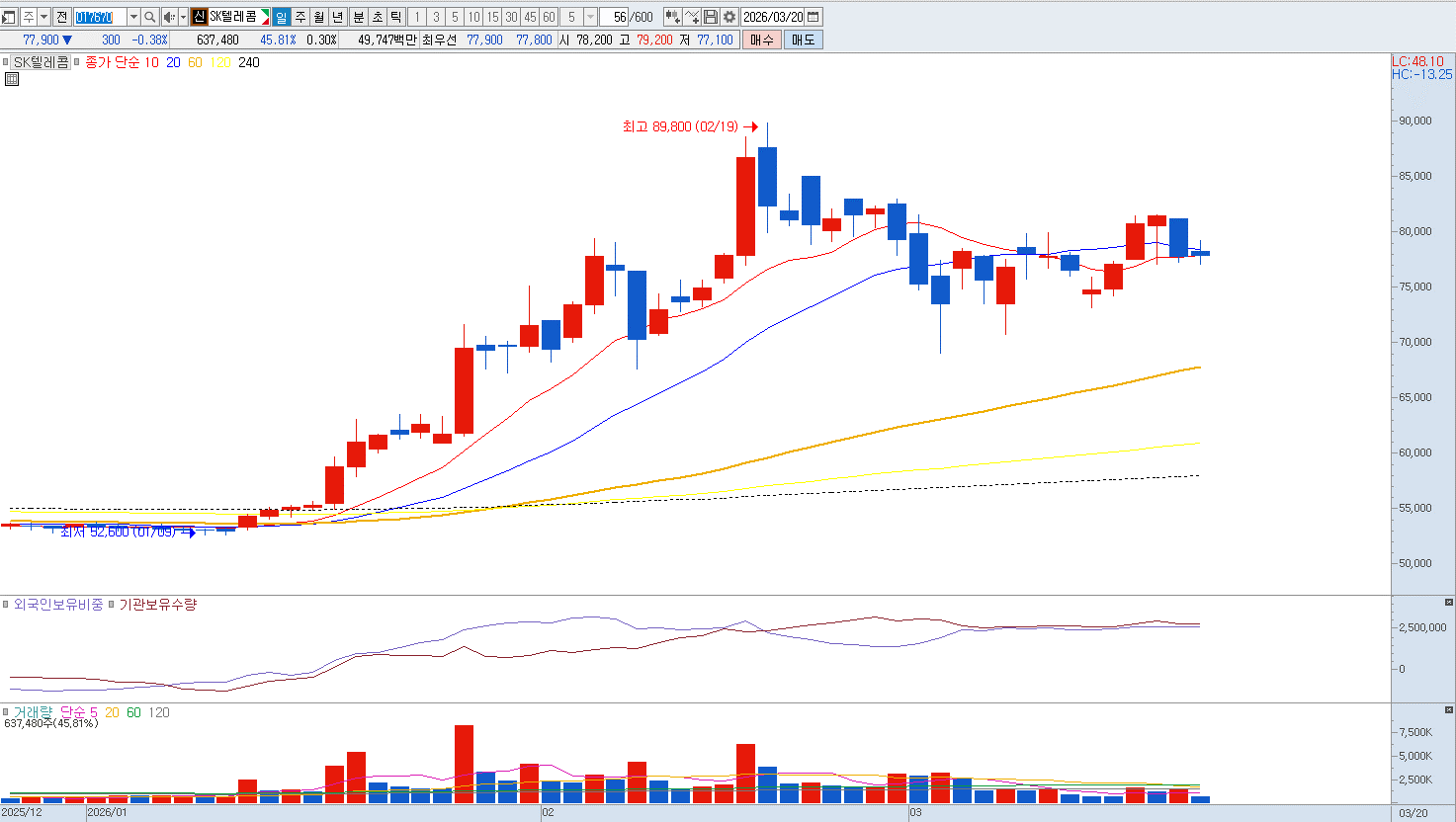Screen dimensions: 1456x822
Task: Click the 매수 buy button
Action: [x=762, y=40]
